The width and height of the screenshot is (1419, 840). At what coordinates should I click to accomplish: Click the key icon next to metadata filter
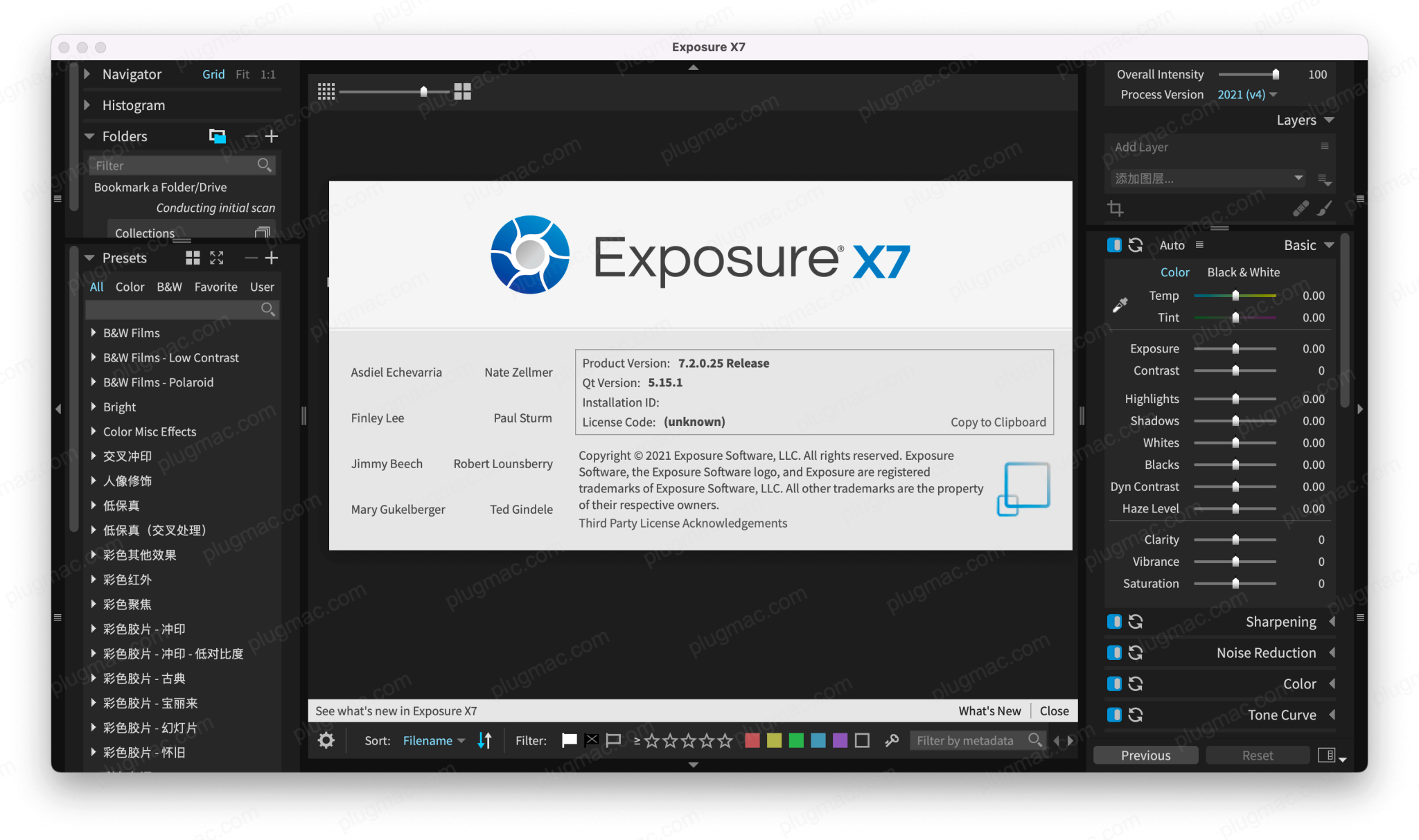click(892, 740)
